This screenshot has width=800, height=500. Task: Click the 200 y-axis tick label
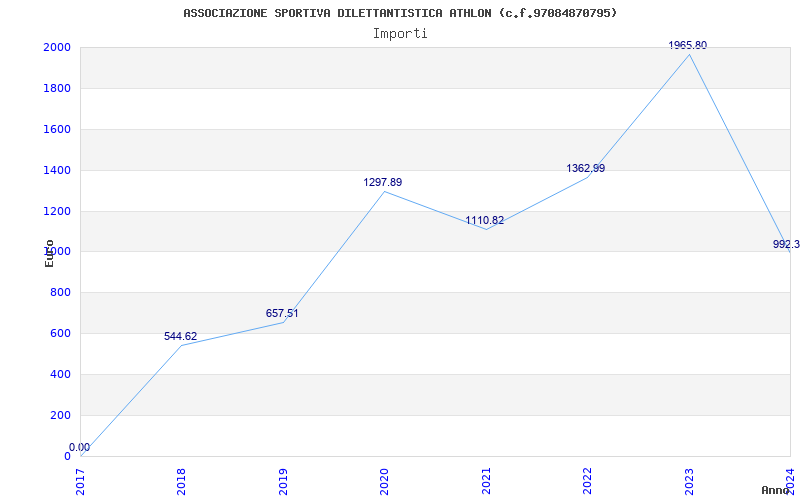[60, 415]
